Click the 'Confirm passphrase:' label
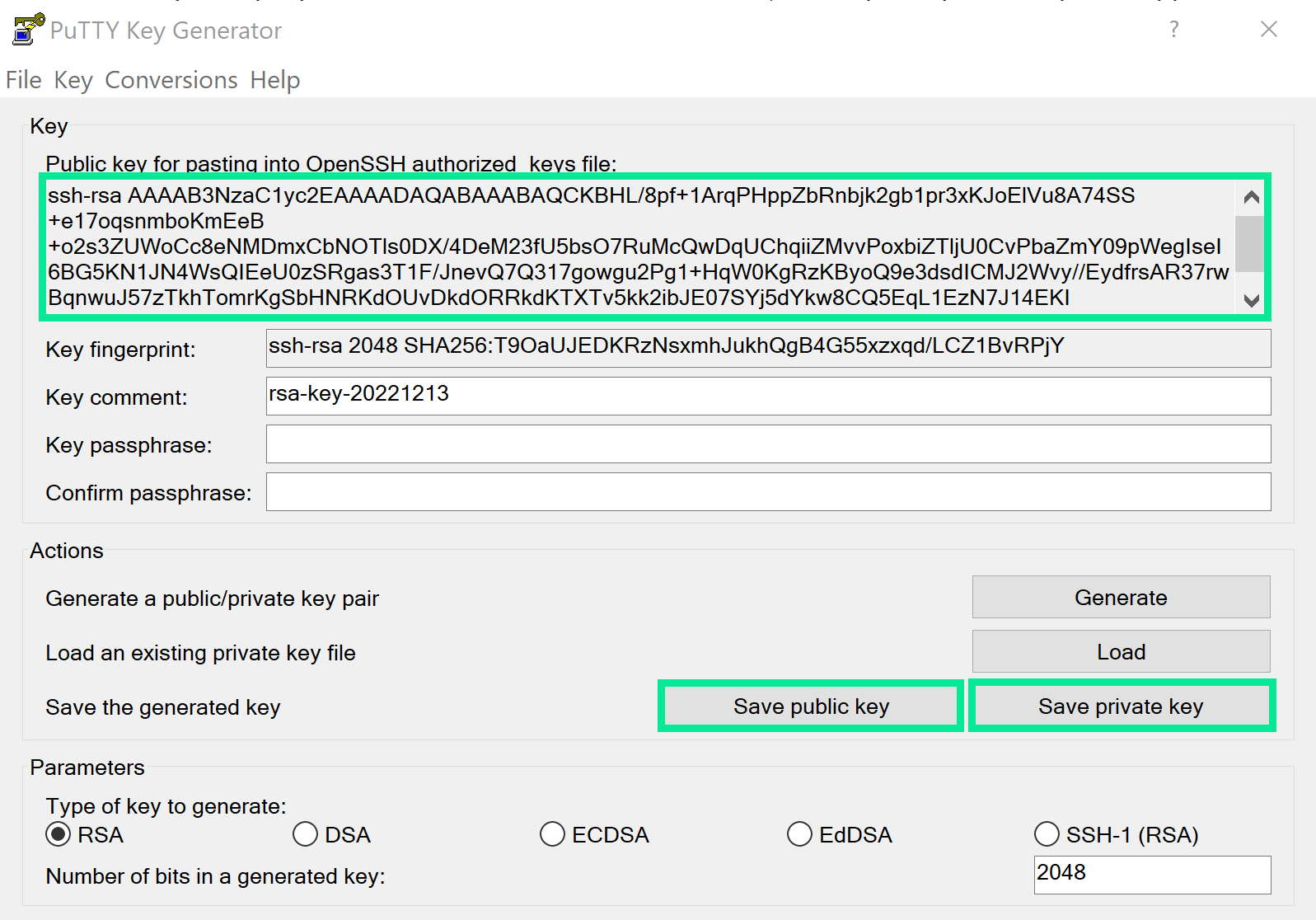The height and width of the screenshot is (920, 1316). point(148,493)
